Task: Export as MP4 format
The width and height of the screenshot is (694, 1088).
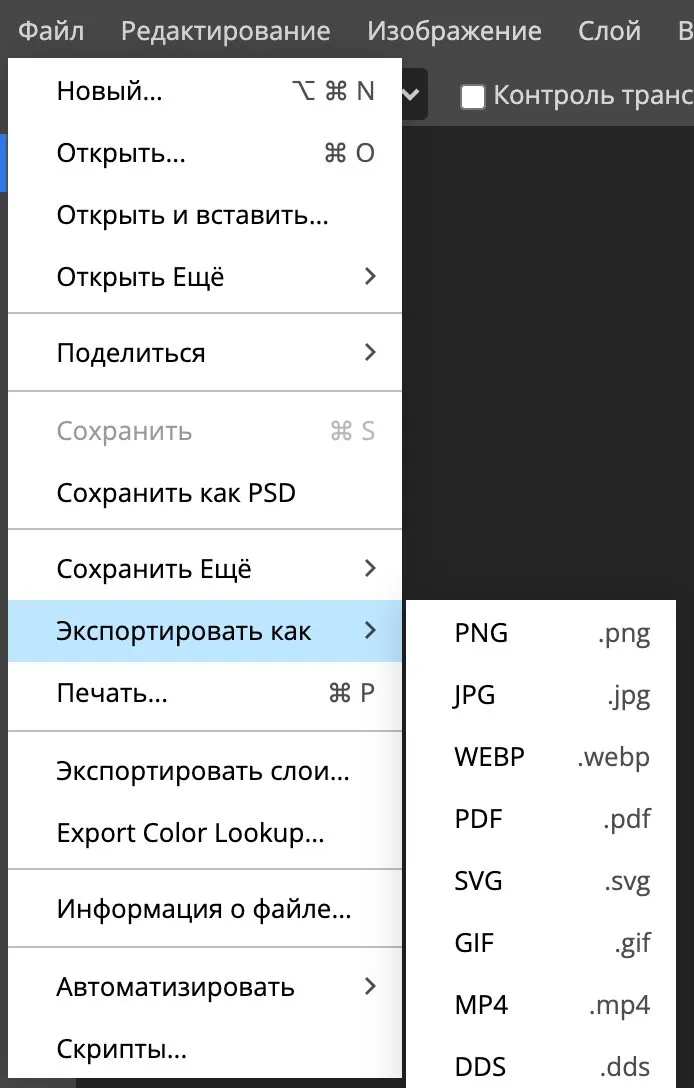Action: [541, 1005]
